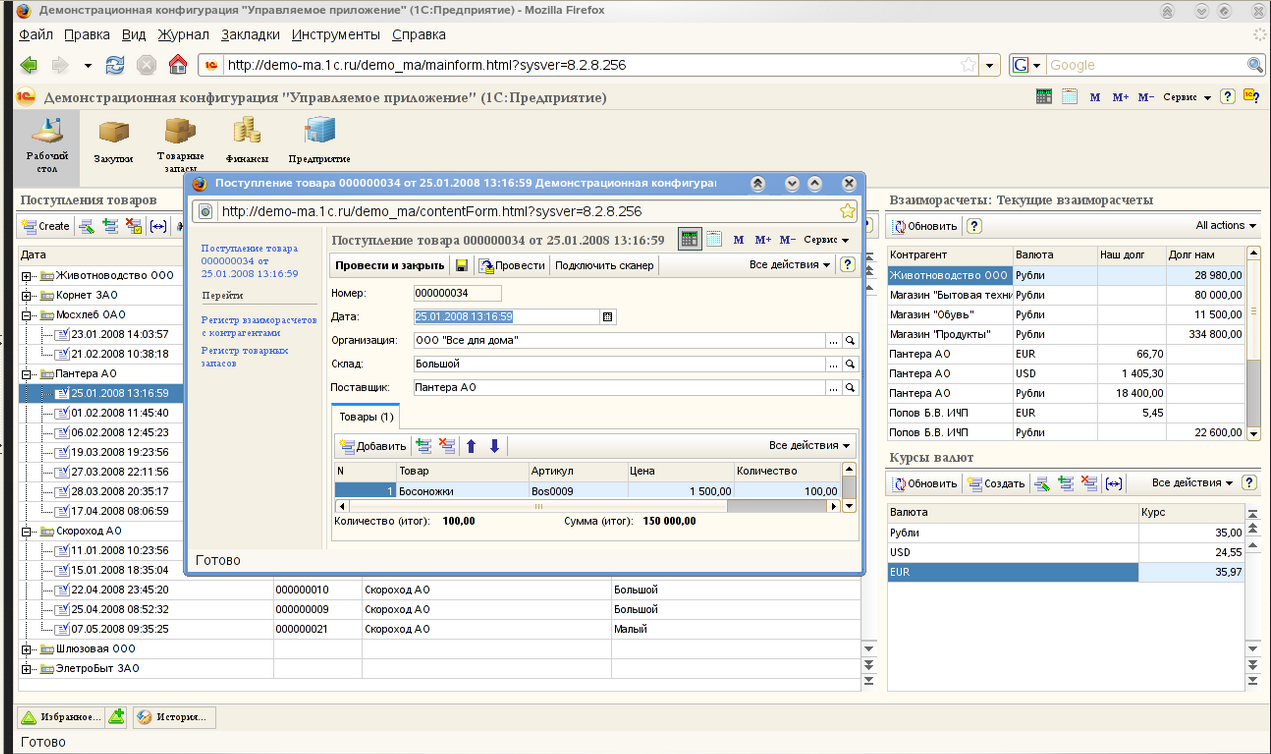Open the Файл menu

coord(36,34)
